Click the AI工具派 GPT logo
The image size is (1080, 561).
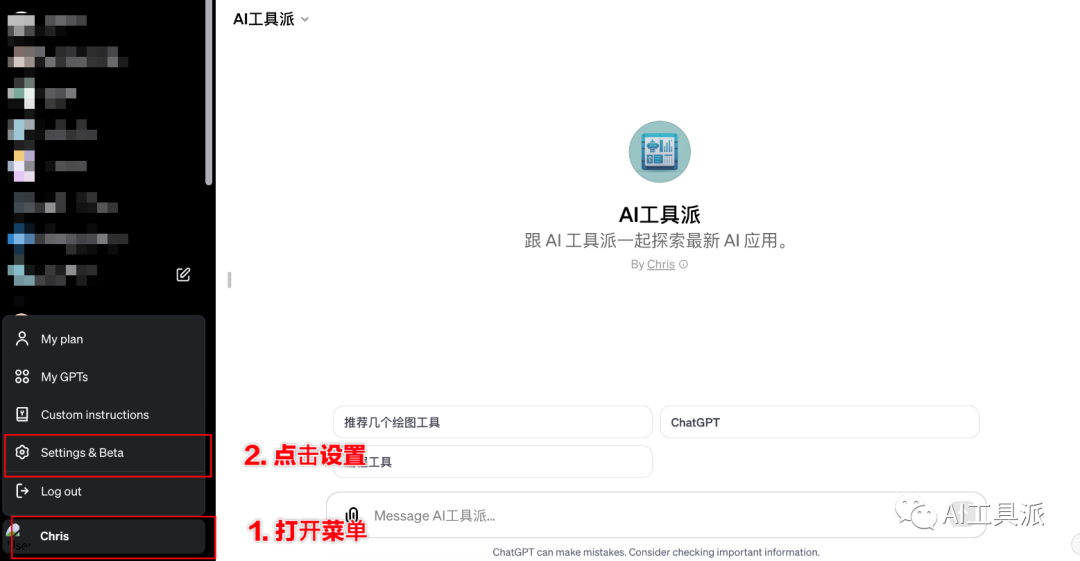(x=659, y=152)
